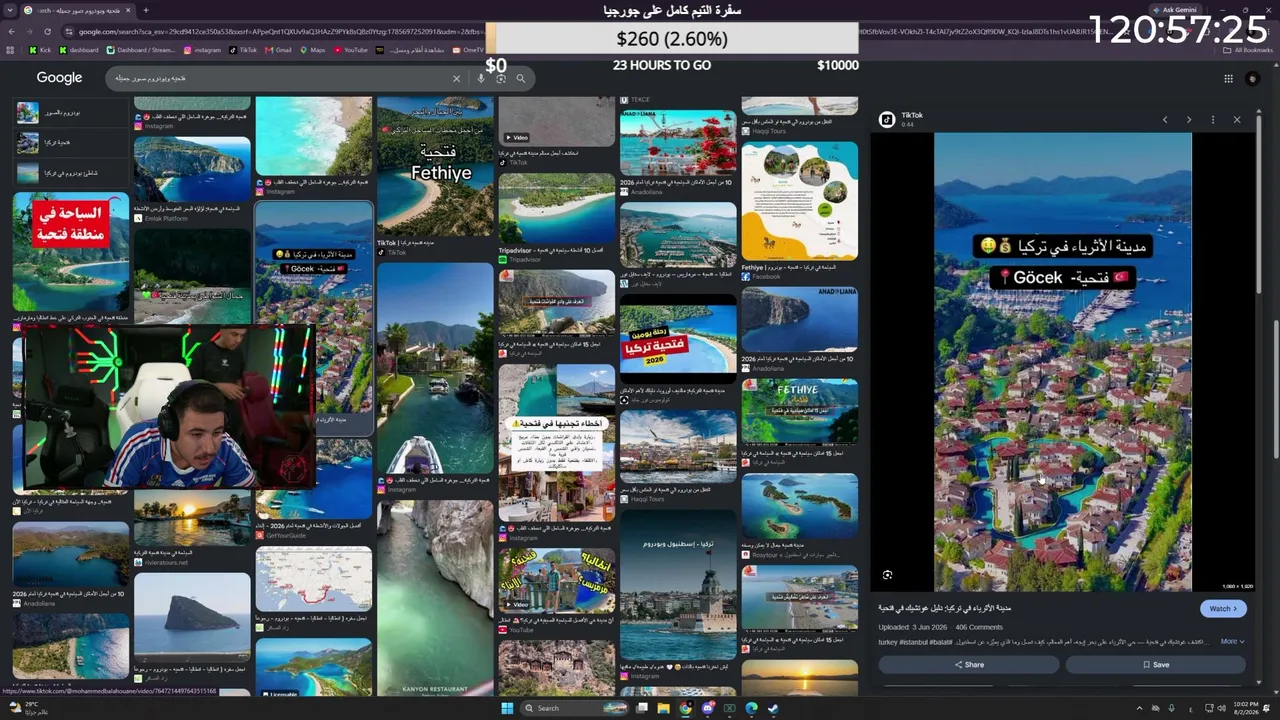Close the image preview panel
The image size is (1280, 720).
coord(1237,120)
